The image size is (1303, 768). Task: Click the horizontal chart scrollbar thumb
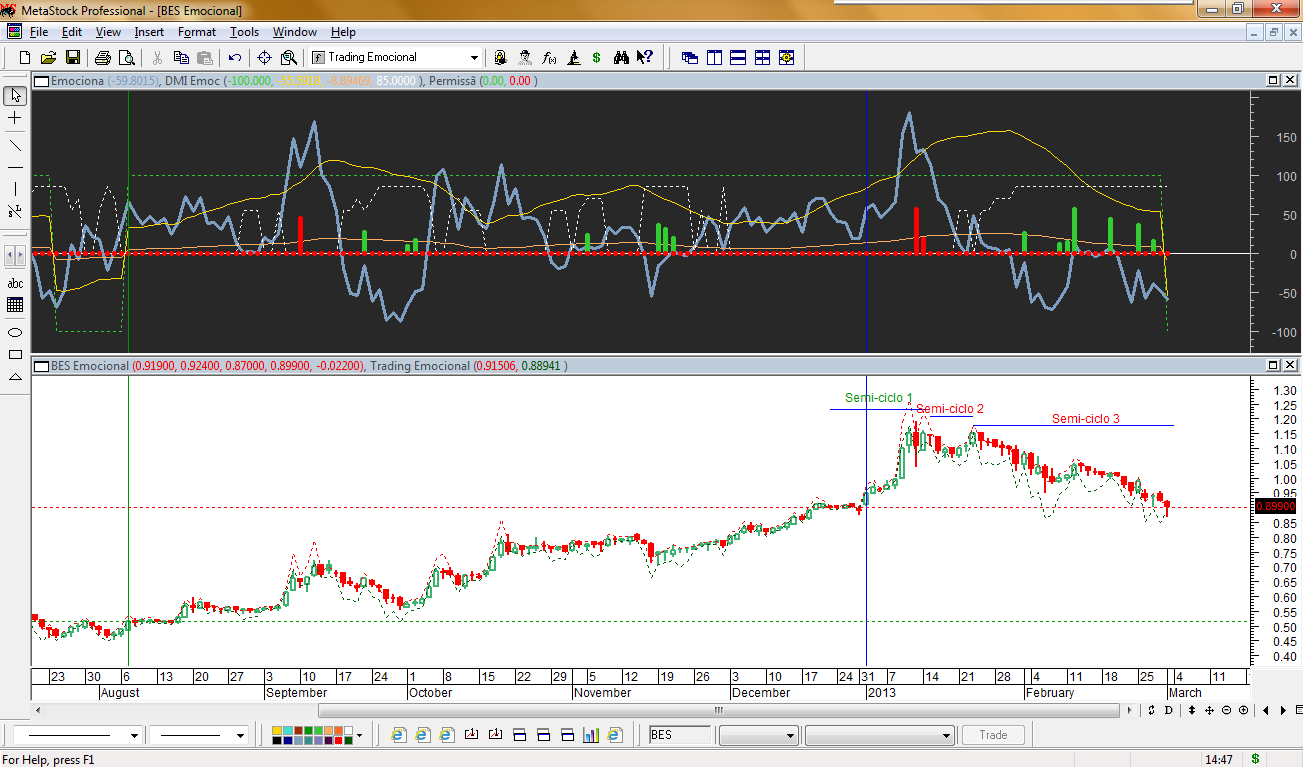[718, 710]
